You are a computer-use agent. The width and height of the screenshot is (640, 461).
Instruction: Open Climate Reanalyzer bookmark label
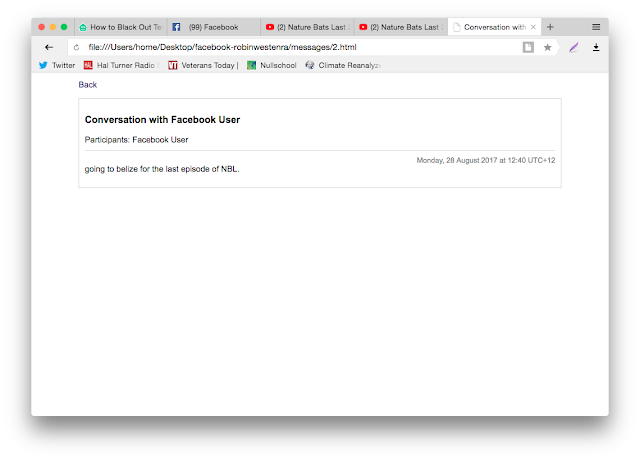coord(349,65)
